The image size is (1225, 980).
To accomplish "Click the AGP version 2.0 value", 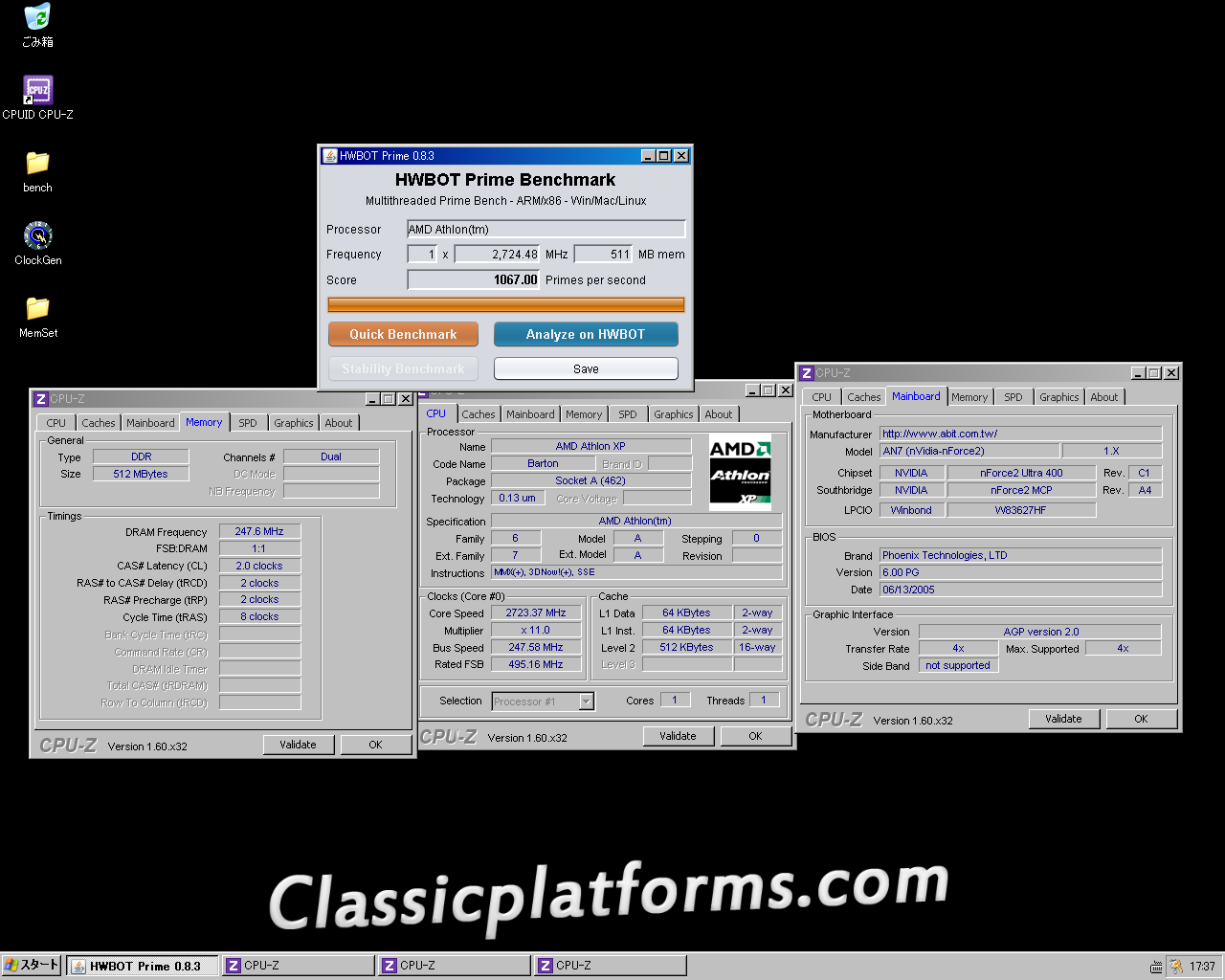I will (1040, 632).
